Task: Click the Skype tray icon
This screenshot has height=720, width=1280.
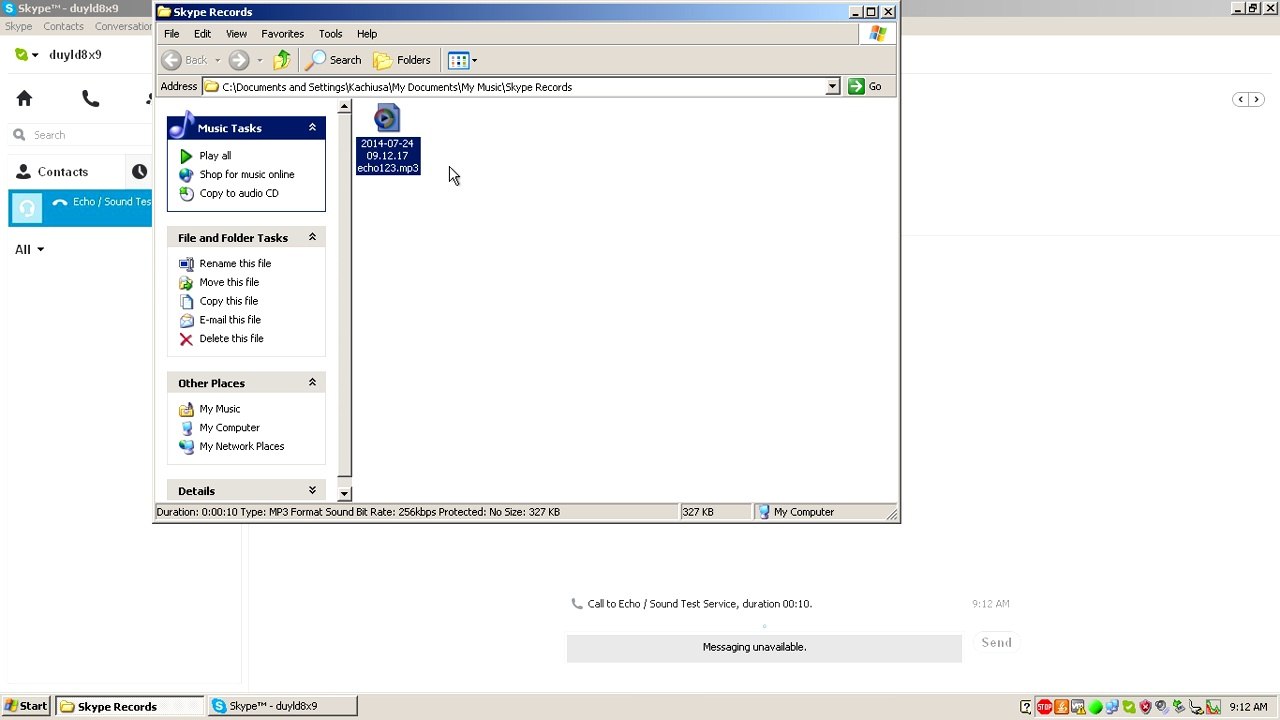Action: click(x=1129, y=707)
